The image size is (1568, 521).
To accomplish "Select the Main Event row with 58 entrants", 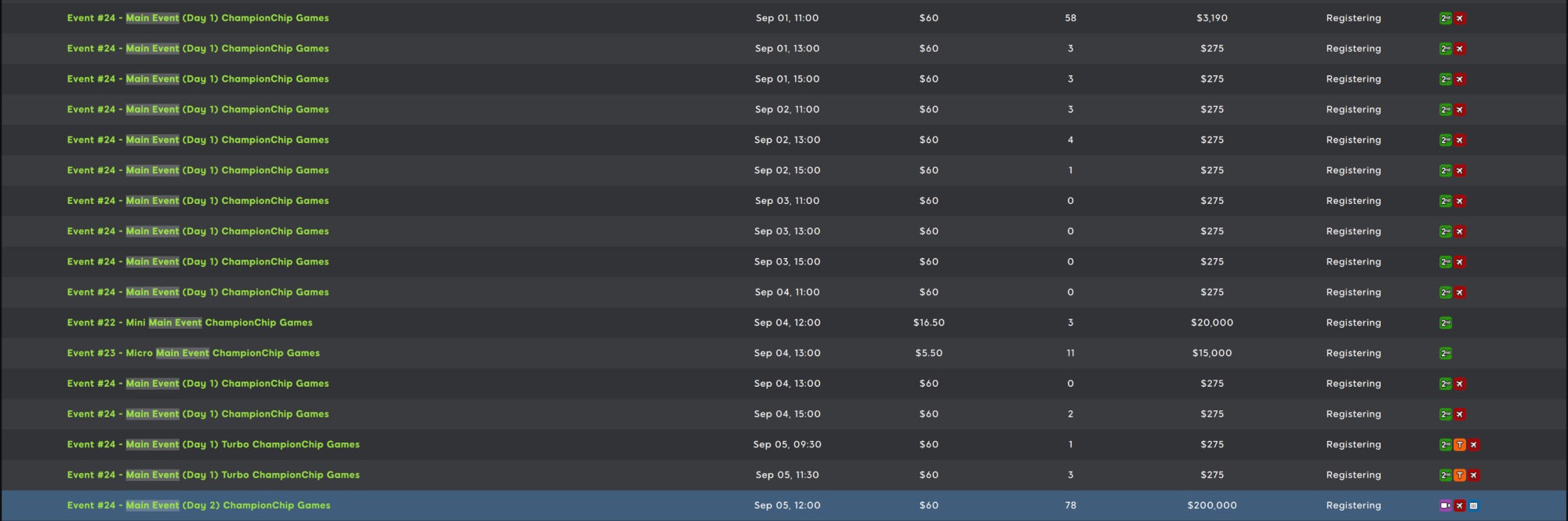I will coord(784,18).
